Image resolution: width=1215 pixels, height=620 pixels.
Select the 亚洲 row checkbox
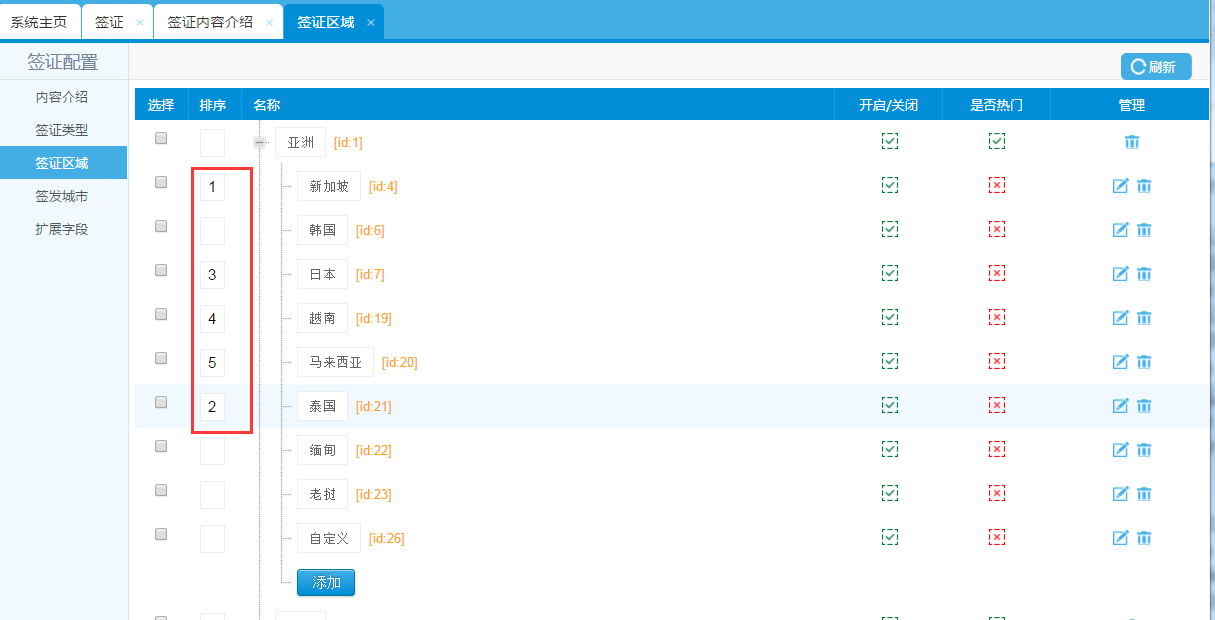[x=161, y=138]
